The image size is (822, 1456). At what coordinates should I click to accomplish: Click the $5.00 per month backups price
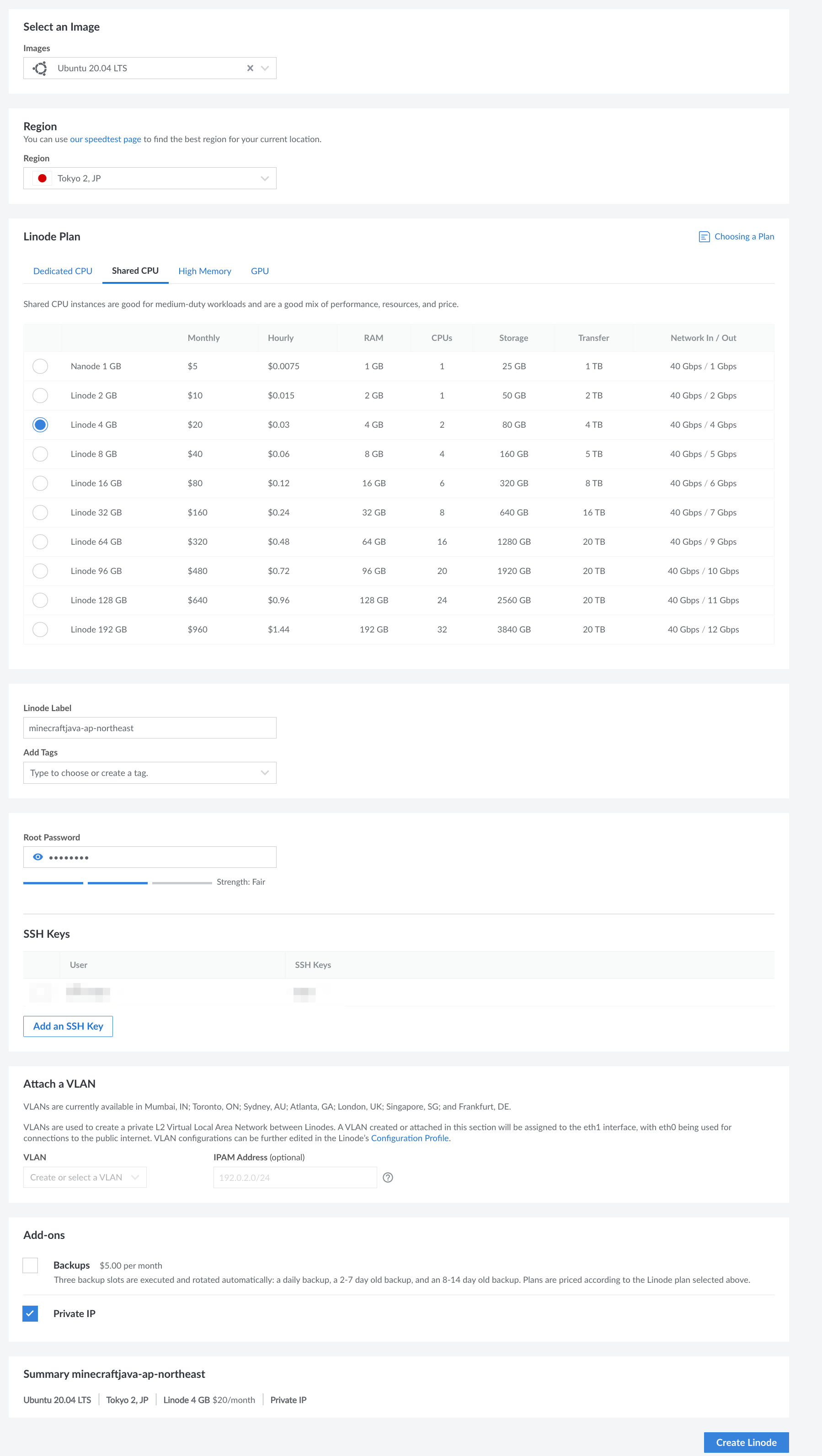pos(131,1265)
